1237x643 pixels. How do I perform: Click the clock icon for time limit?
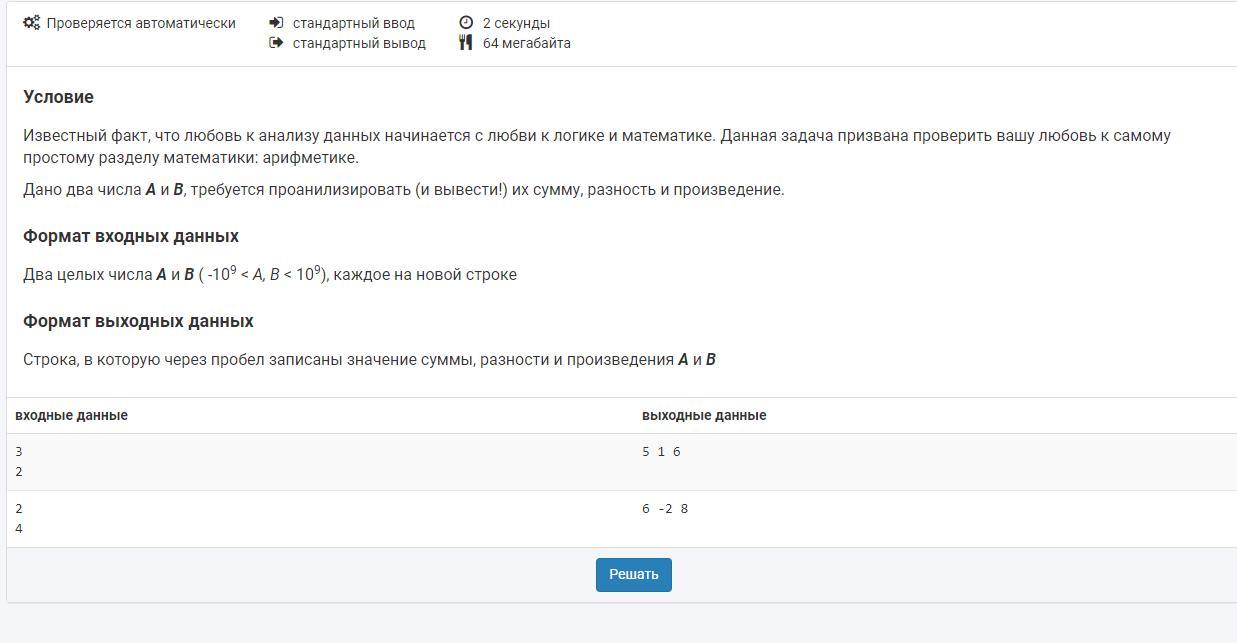point(466,23)
